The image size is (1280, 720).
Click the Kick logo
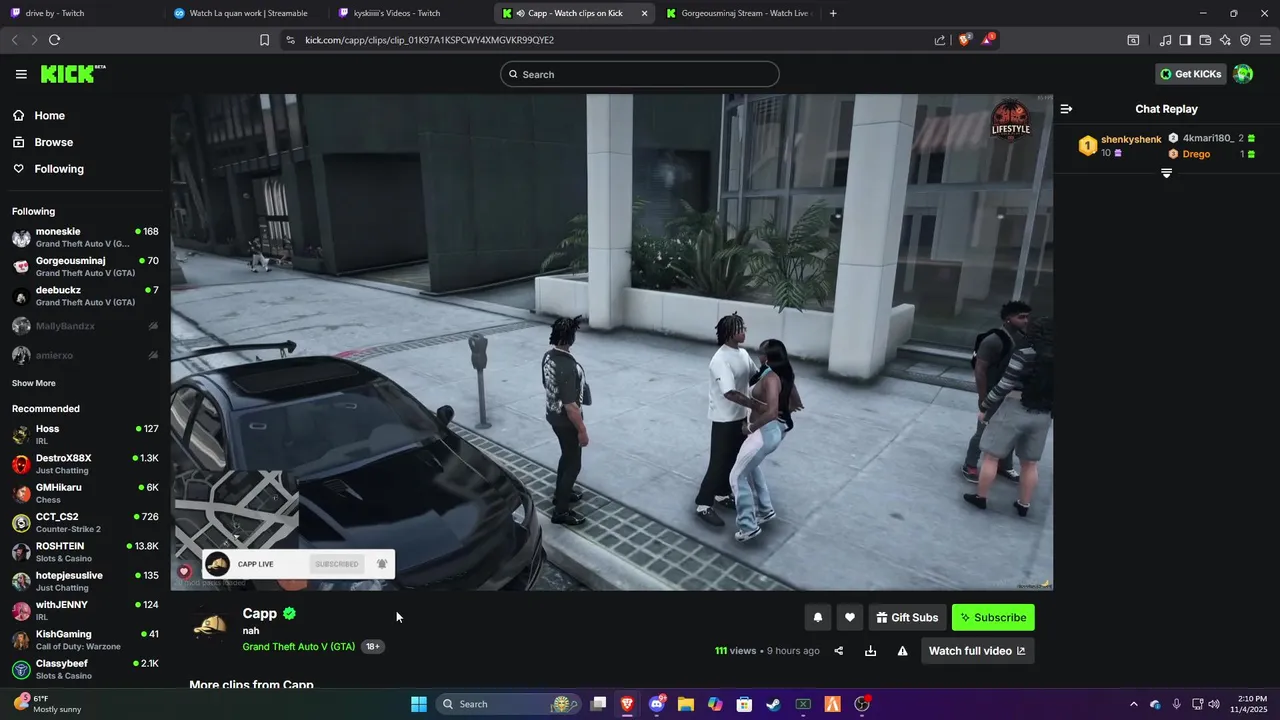click(x=72, y=74)
